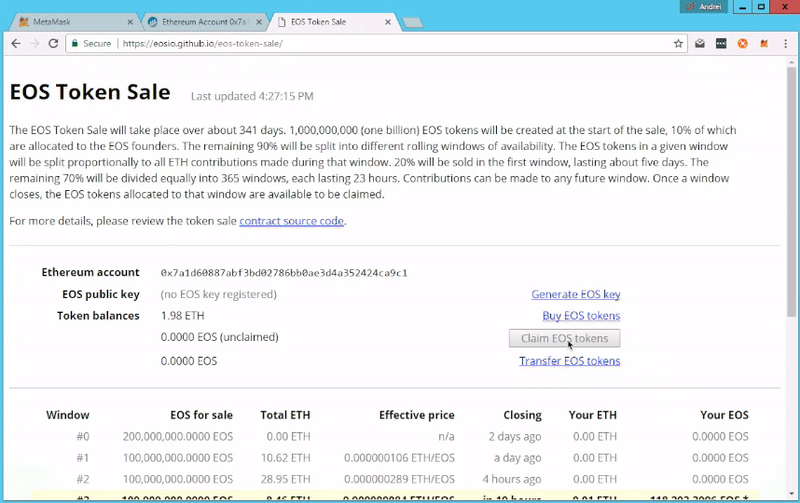Go back using the browser back arrow

click(16, 43)
